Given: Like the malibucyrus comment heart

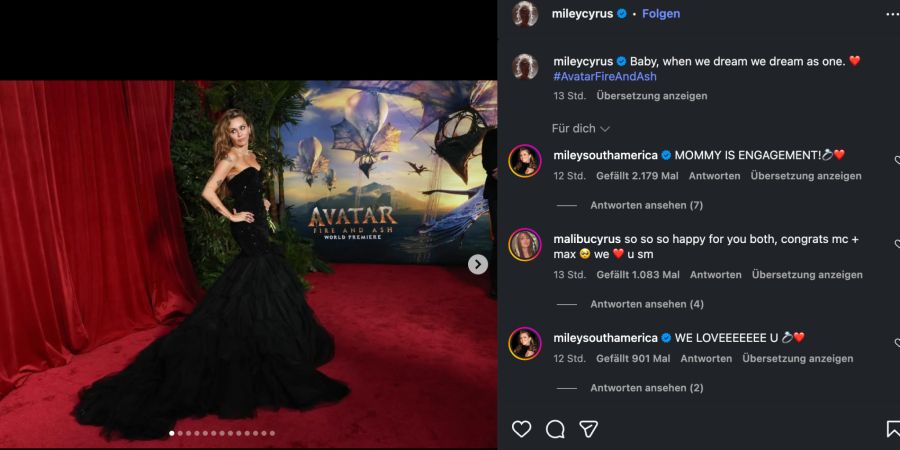Looking at the screenshot, I should tap(897, 245).
